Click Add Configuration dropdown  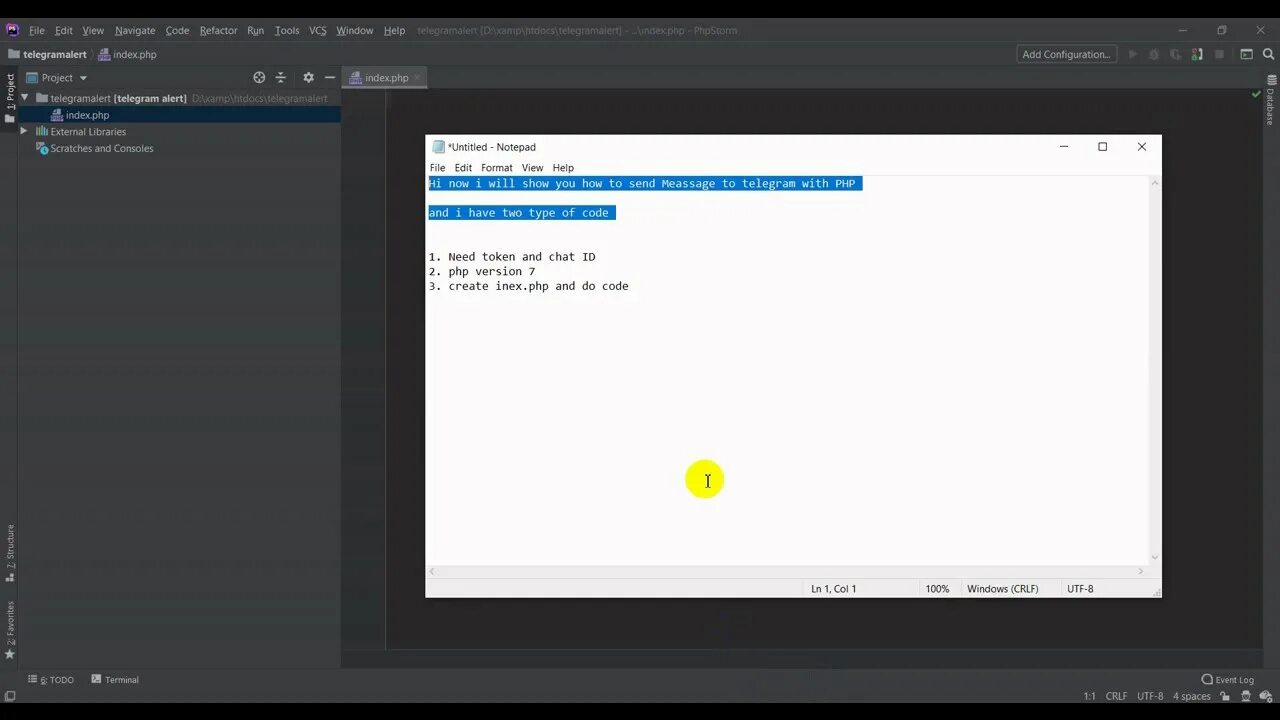coord(1066,54)
